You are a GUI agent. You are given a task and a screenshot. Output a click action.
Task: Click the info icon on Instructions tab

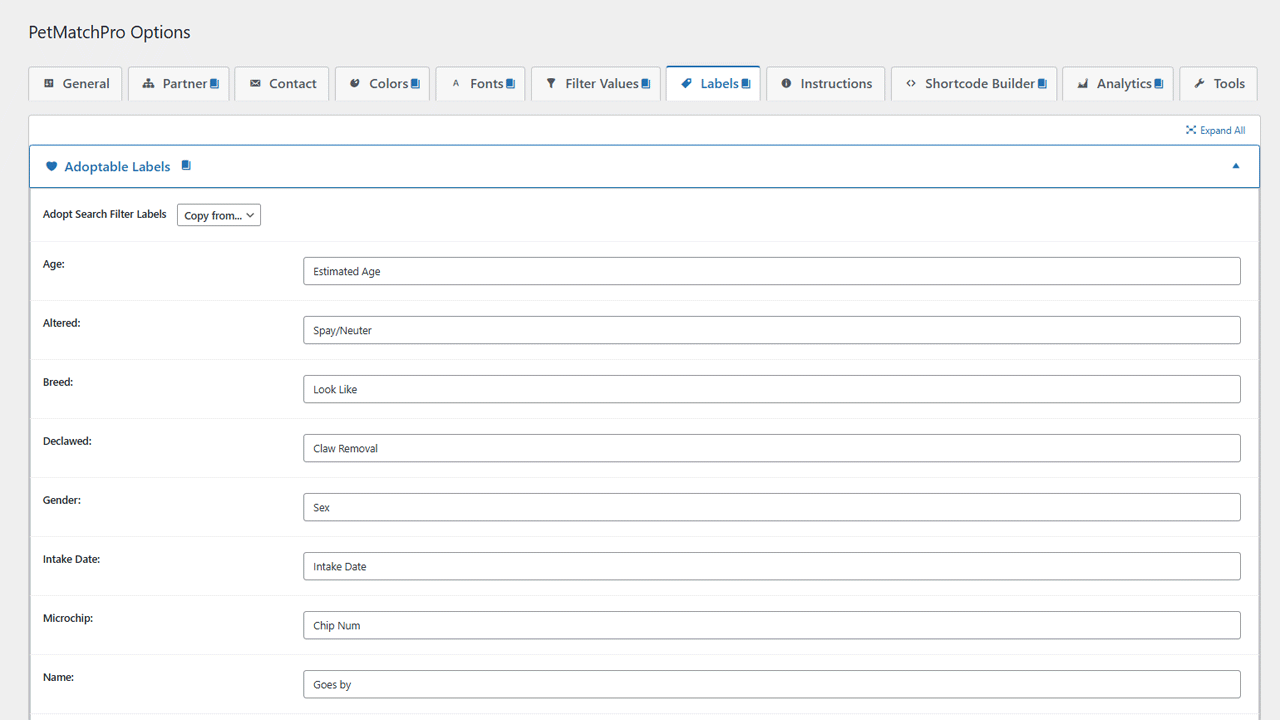[786, 84]
